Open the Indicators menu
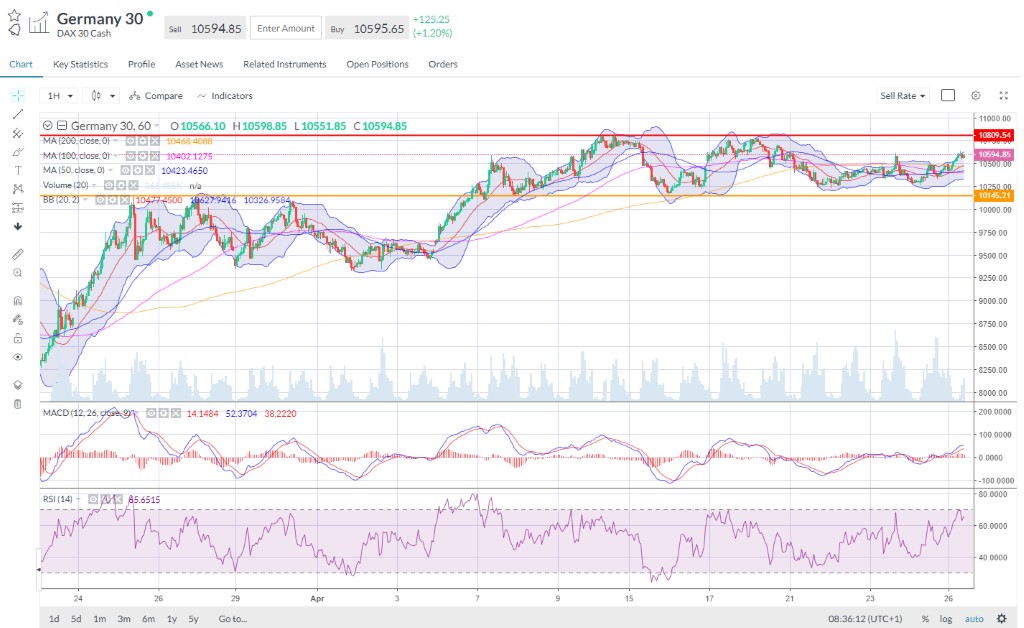The width and height of the screenshot is (1024, 628). (225, 96)
